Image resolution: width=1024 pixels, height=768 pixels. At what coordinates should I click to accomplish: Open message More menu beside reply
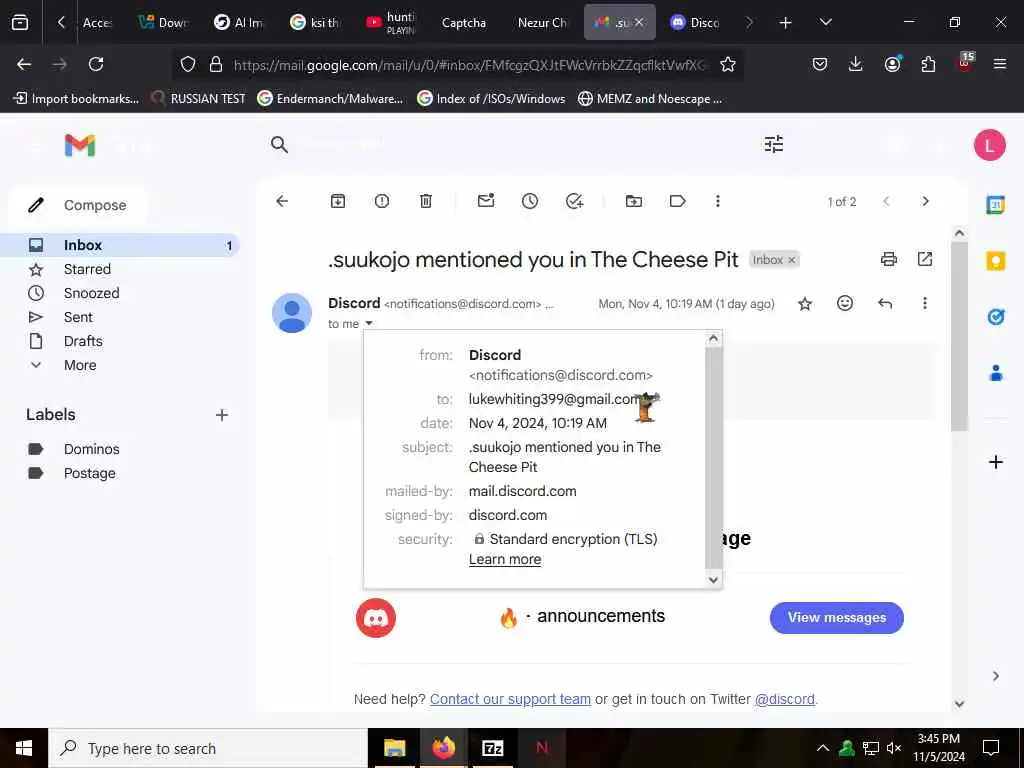point(925,303)
